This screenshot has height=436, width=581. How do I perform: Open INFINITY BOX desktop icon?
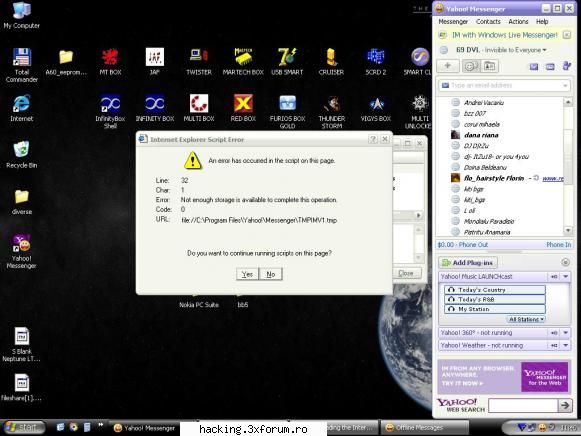tap(155, 108)
